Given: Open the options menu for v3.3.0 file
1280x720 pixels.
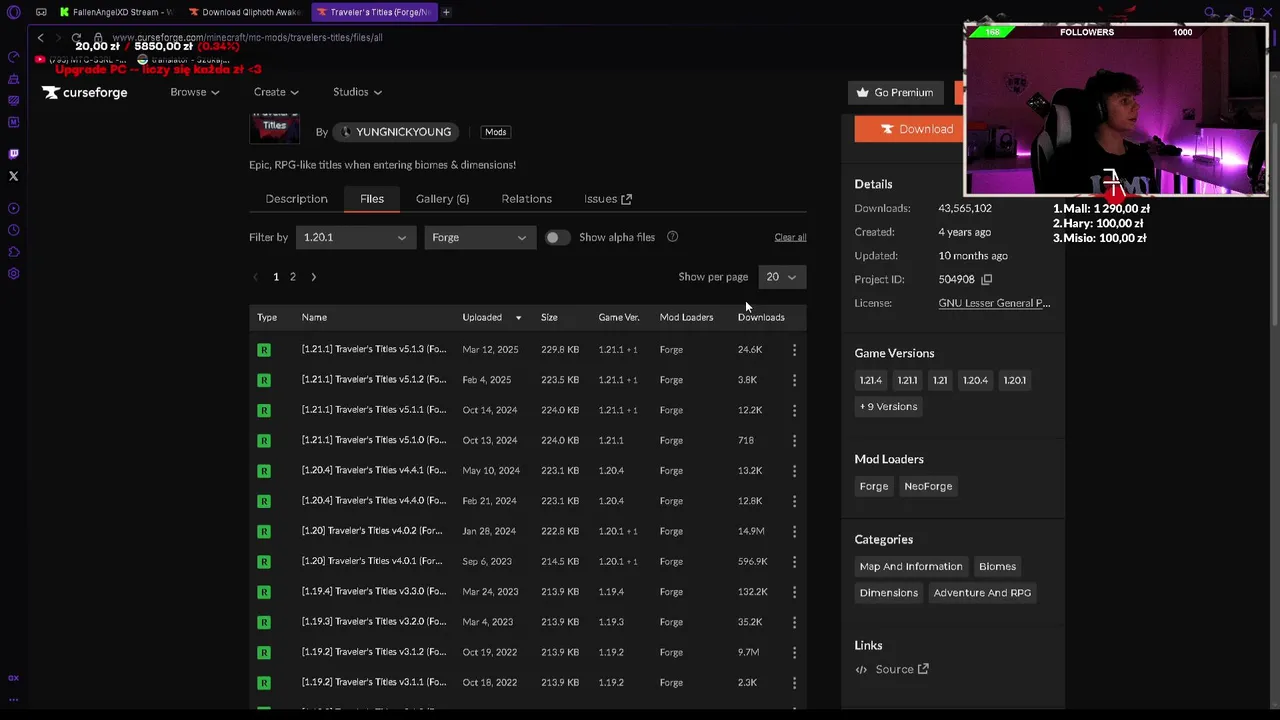Looking at the screenshot, I should click(x=794, y=591).
